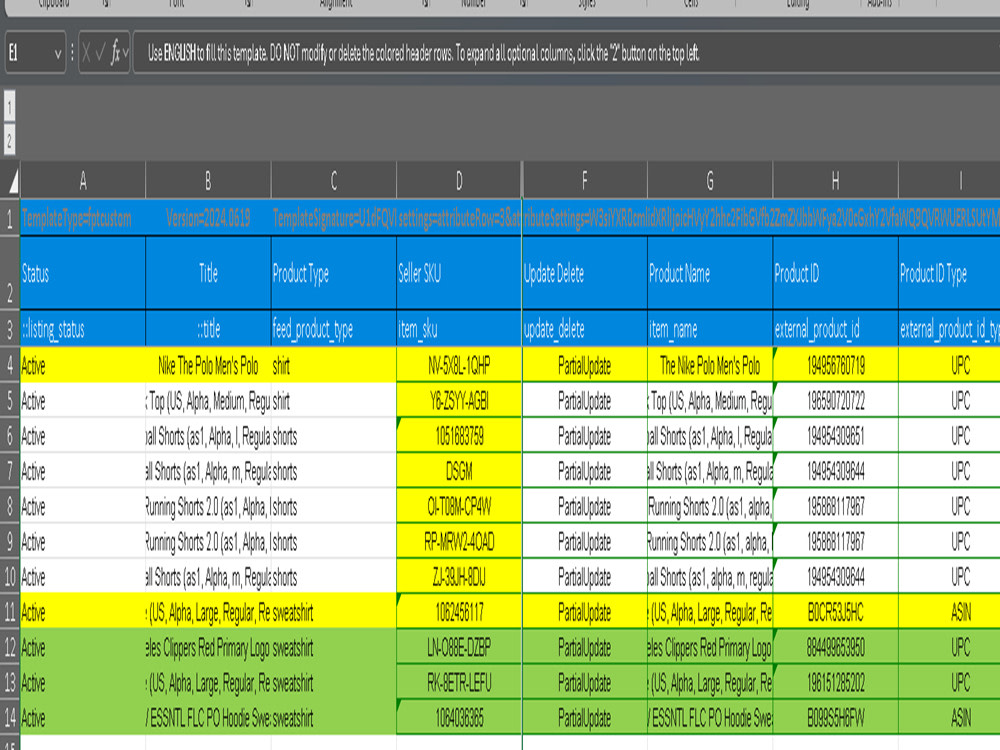The height and width of the screenshot is (750, 1000).
Task: Click the Status header cell
Action: click(x=83, y=273)
